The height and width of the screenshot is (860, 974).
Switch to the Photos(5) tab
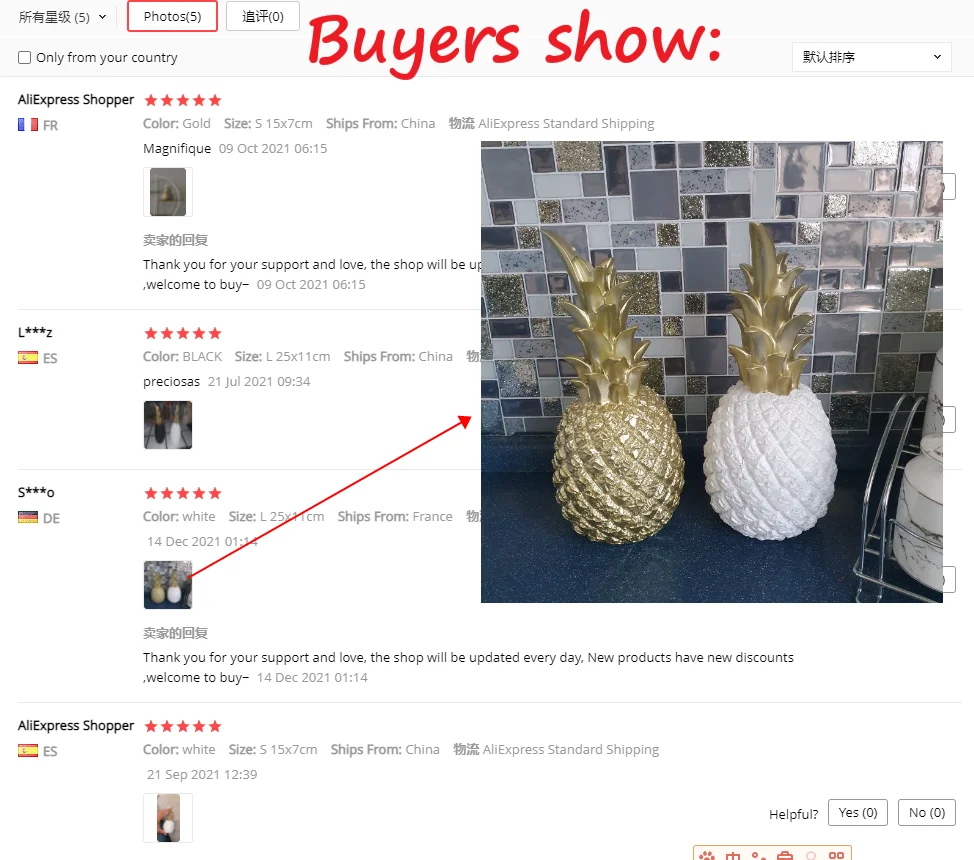[x=172, y=16]
